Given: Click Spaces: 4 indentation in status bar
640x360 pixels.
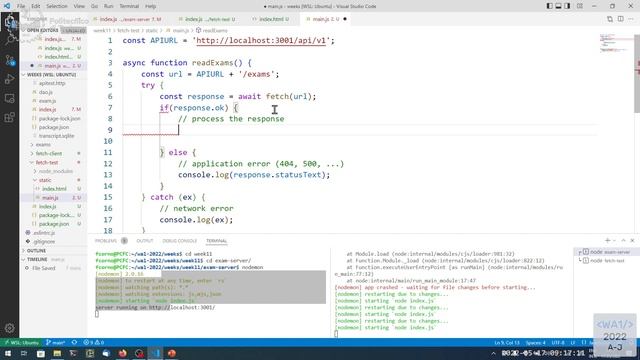Looking at the screenshot, I should tap(536, 342).
